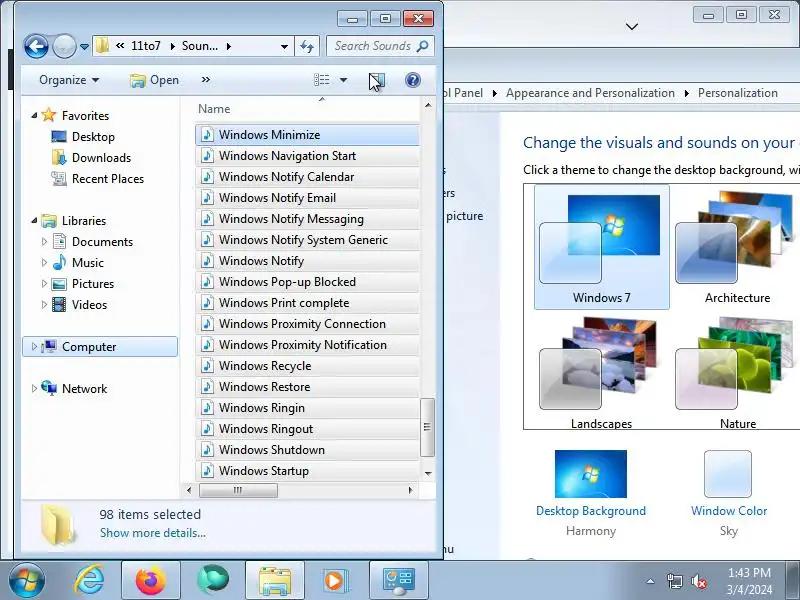Viewport: 800px width, 600px height.
Task: Click the Windows Notify Calendar file icon
Action: 207,177
